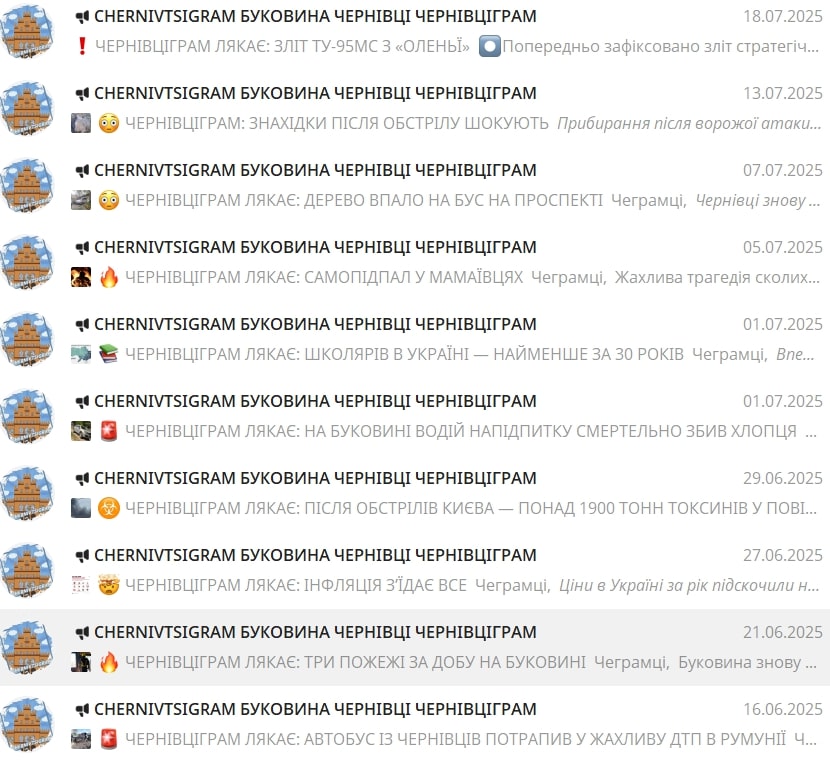
Task: Click the siren emoji on the ВОДІЙ НАПІДПИТКУ message
Action: (x=109, y=431)
